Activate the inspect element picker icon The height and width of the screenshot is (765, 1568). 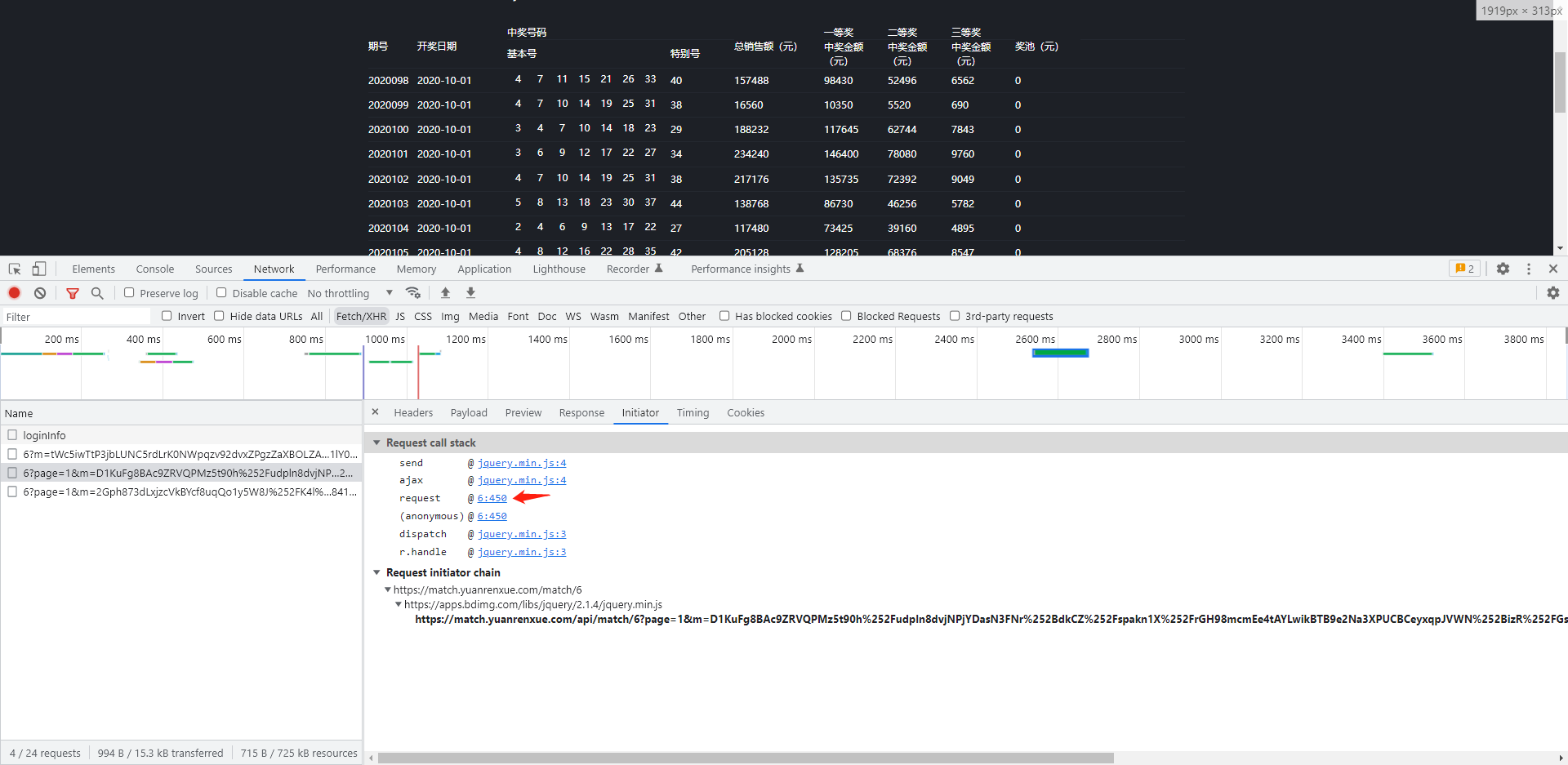coord(15,269)
